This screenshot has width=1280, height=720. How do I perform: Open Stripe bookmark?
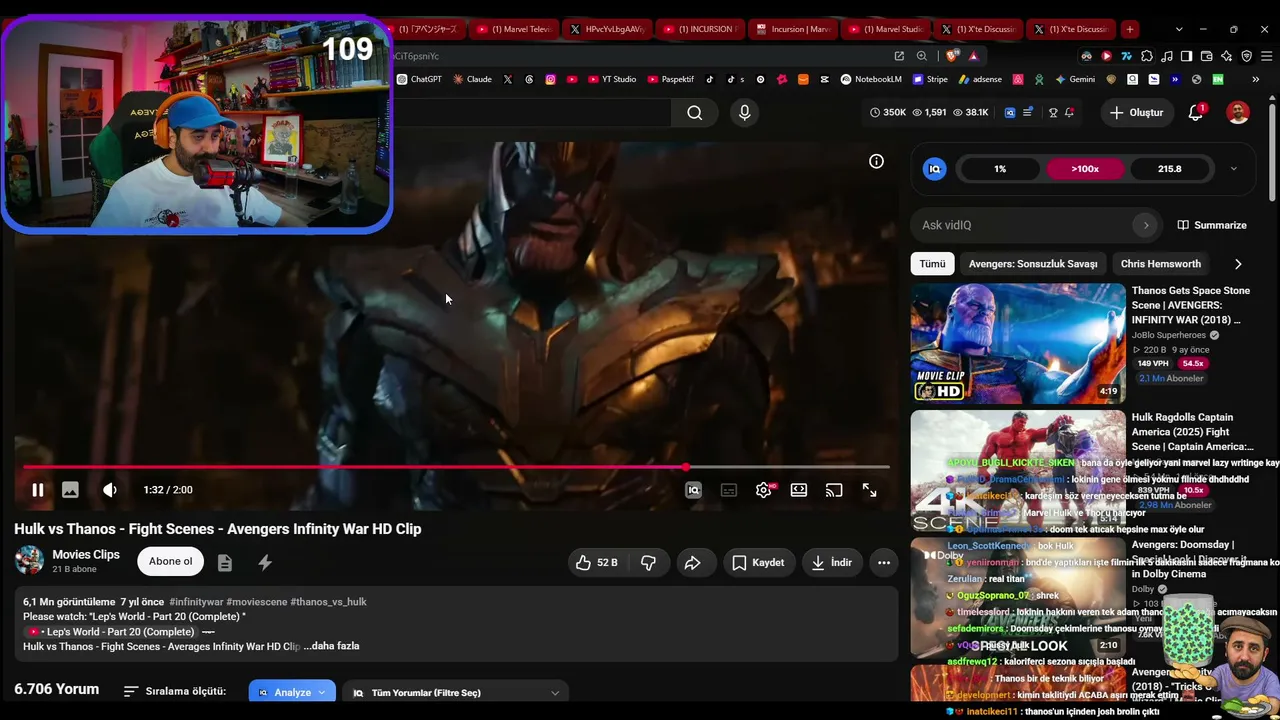pyautogui.click(x=929, y=79)
